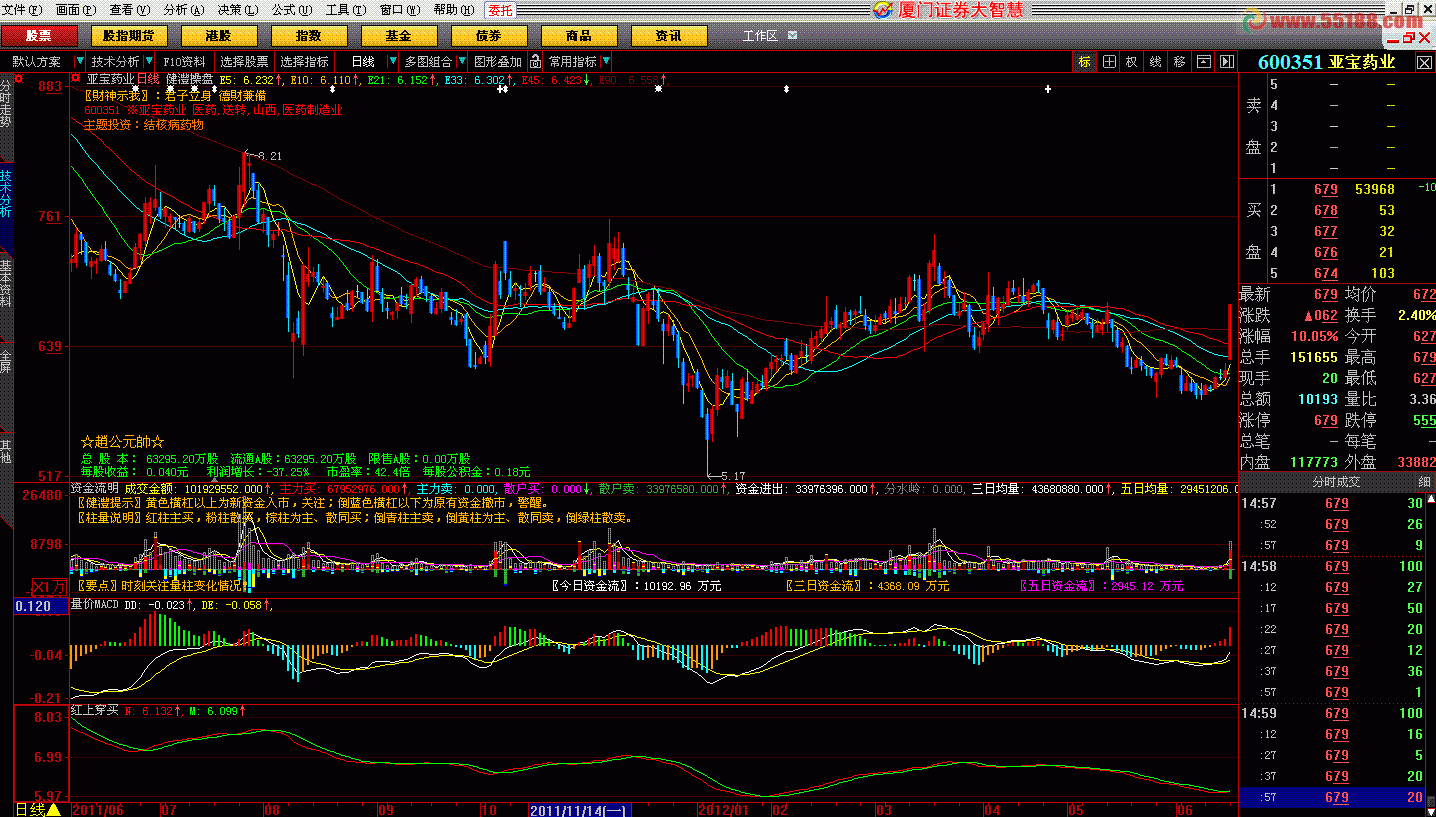Click the 标 icon in the chart toolbar
Screen dimensions: 1436x817
coord(1084,62)
